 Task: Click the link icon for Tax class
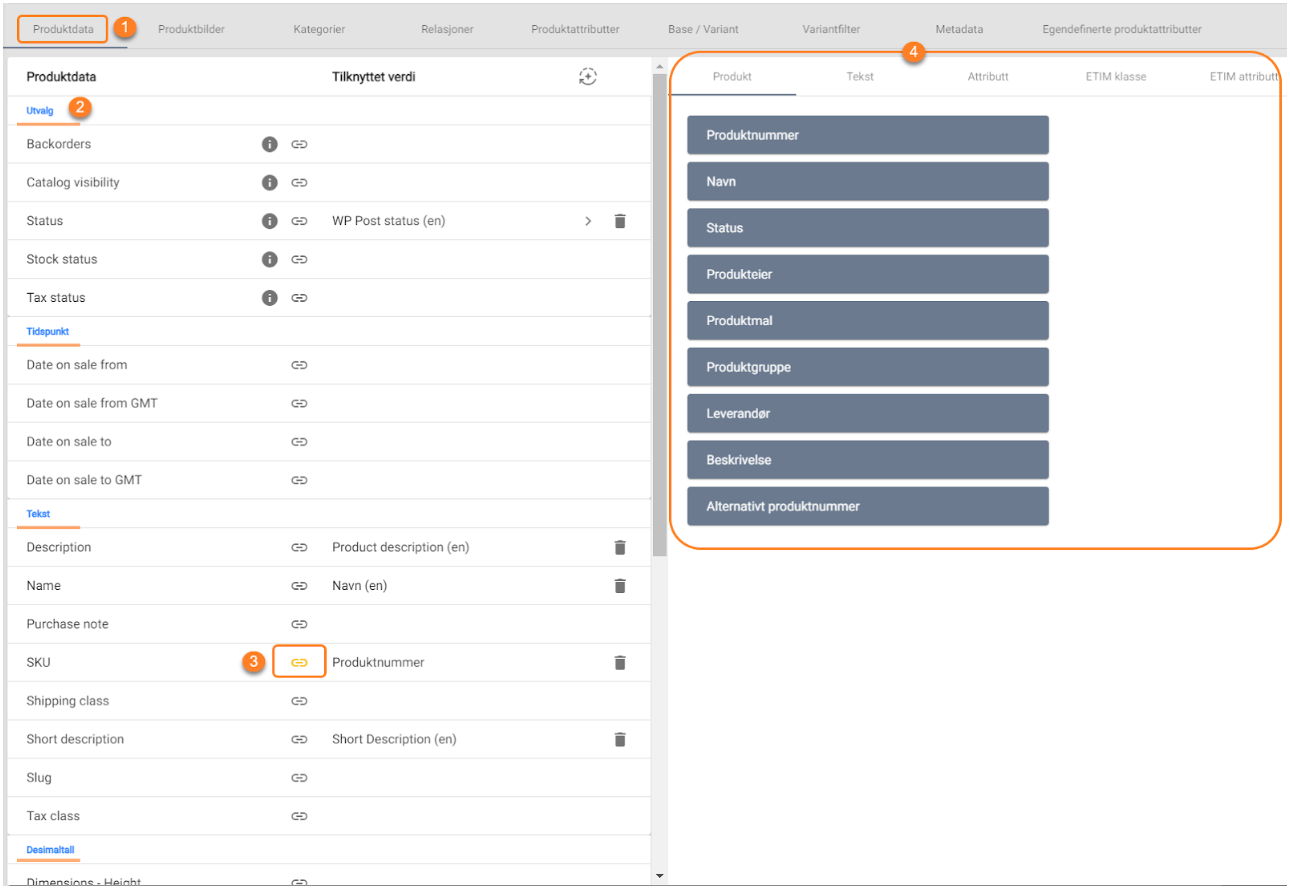299,816
